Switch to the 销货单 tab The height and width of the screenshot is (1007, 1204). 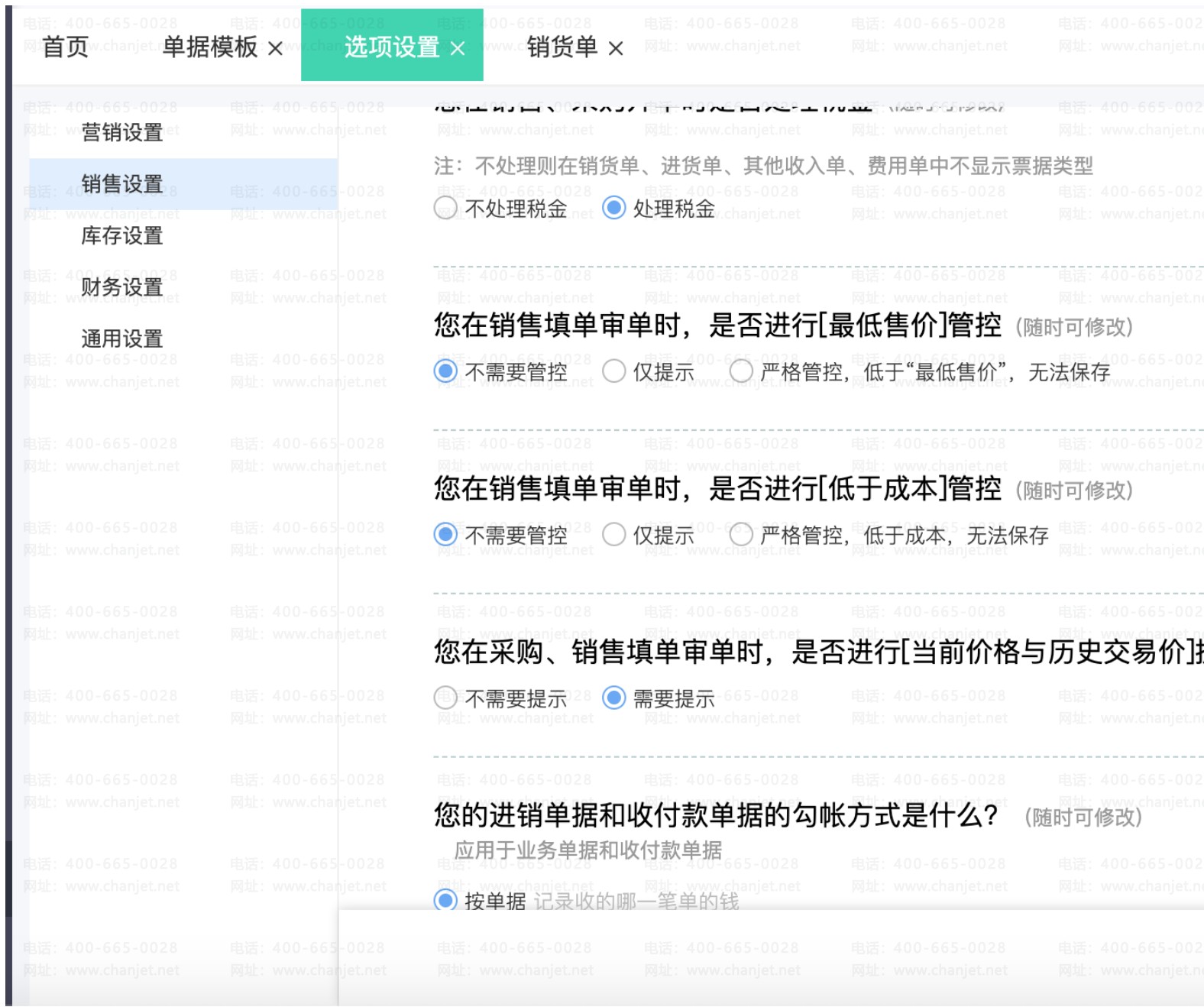(562, 47)
